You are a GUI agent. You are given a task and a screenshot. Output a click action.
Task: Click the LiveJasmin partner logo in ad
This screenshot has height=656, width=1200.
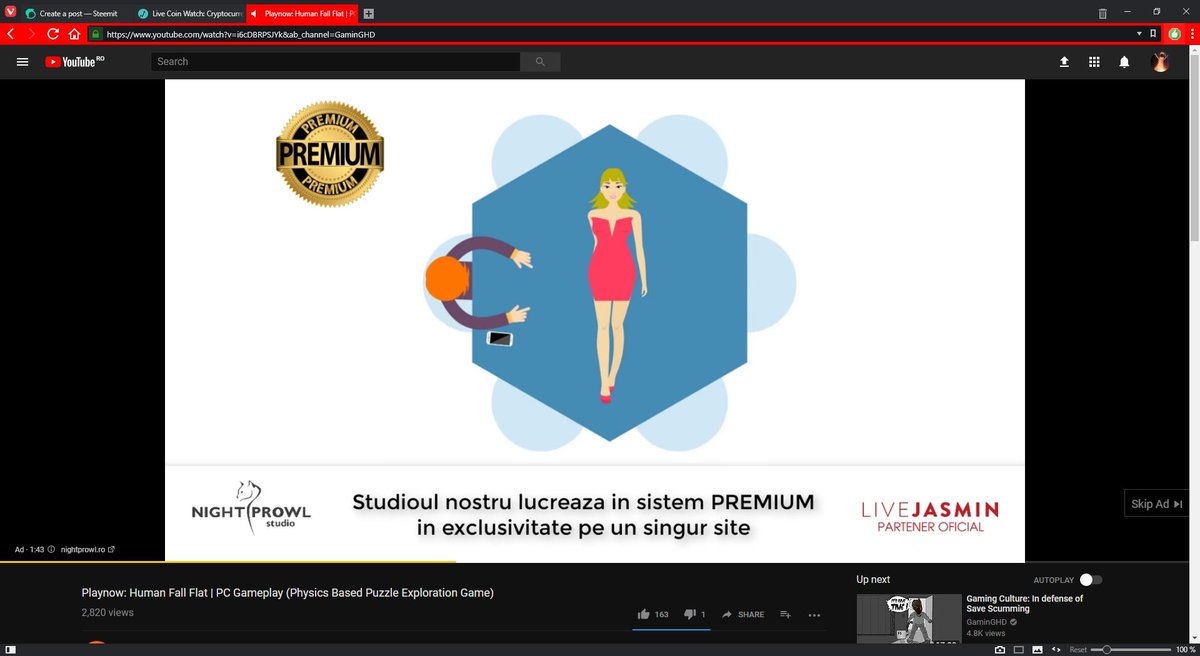click(930, 514)
